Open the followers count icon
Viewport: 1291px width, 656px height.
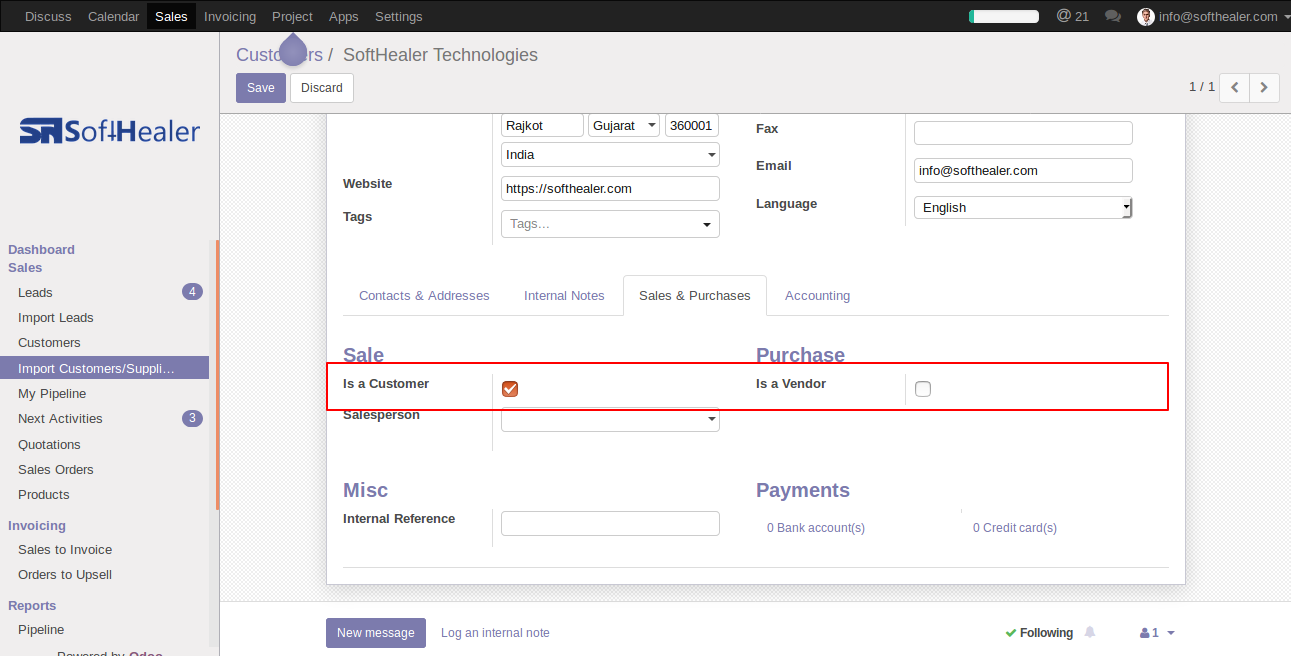point(1149,633)
